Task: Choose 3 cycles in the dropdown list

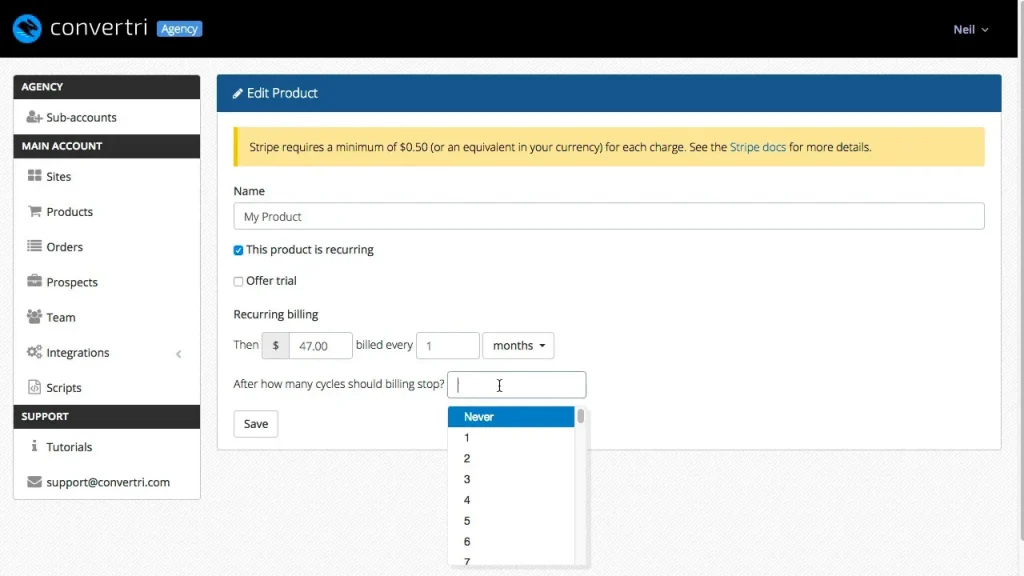Action: 467,479
